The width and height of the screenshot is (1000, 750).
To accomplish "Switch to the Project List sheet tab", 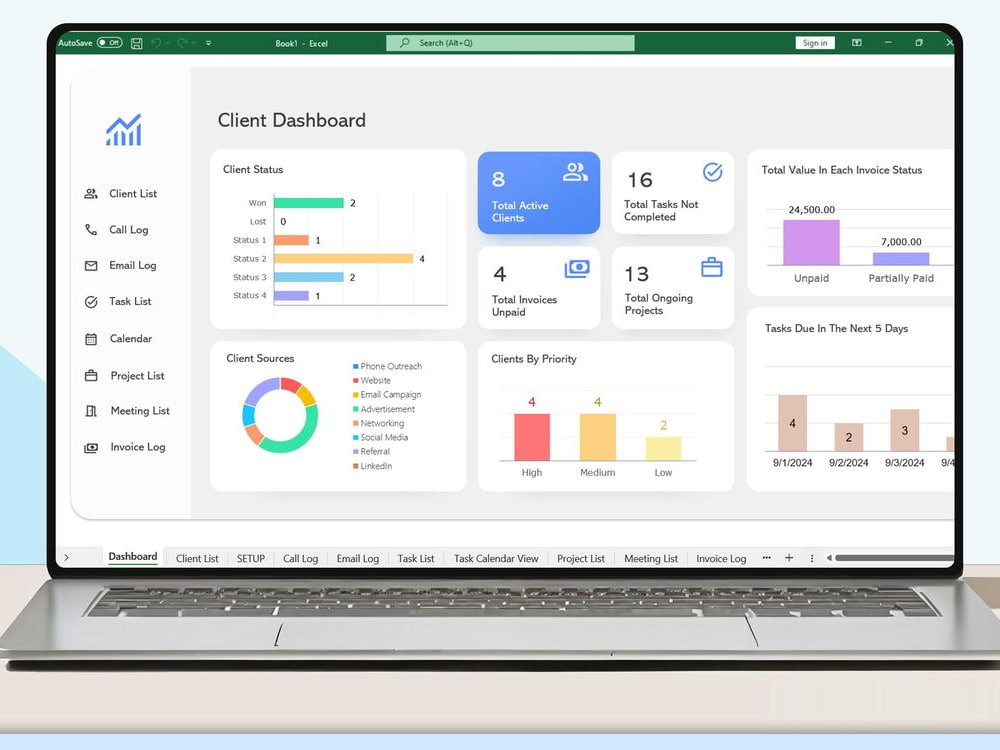I will tap(581, 559).
